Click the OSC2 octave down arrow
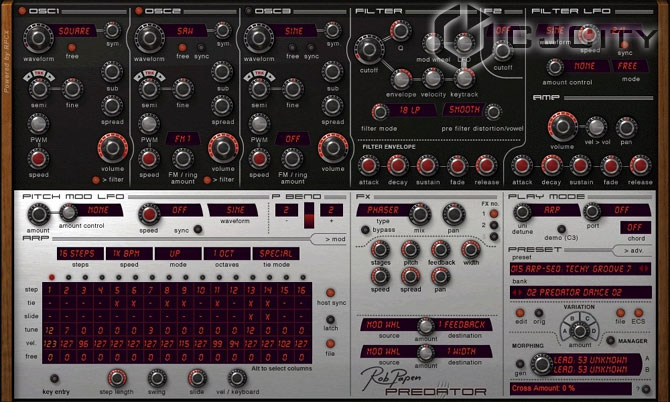 tap(139, 77)
